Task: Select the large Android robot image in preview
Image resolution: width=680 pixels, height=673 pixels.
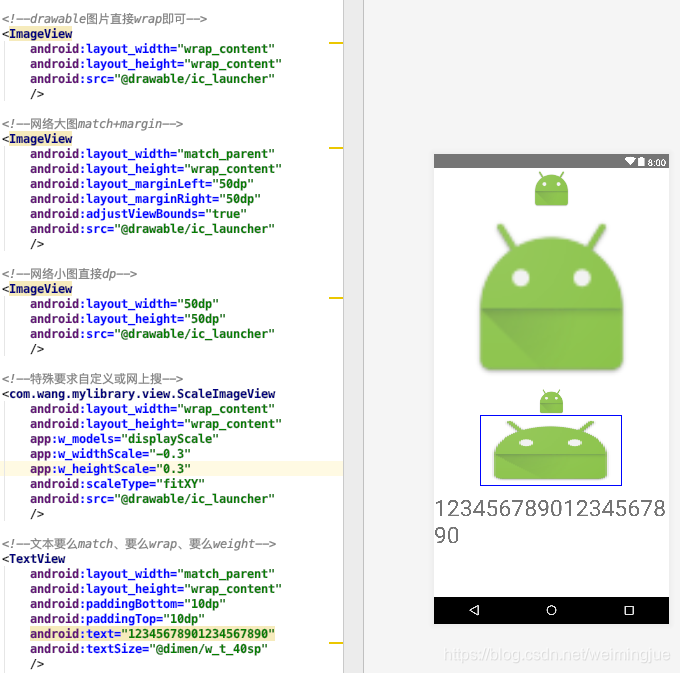Action: 551,297
